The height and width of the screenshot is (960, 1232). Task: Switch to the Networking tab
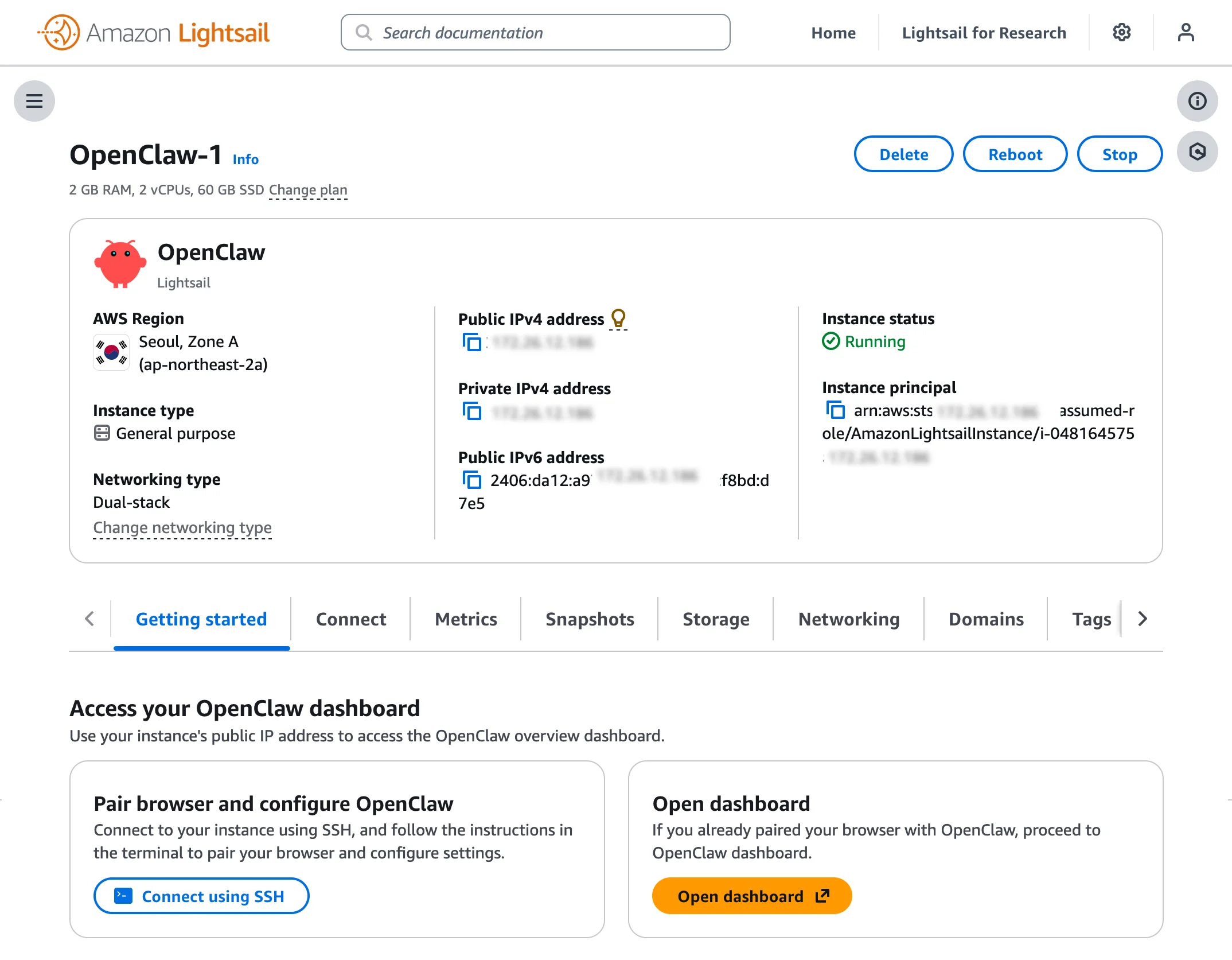coord(848,619)
